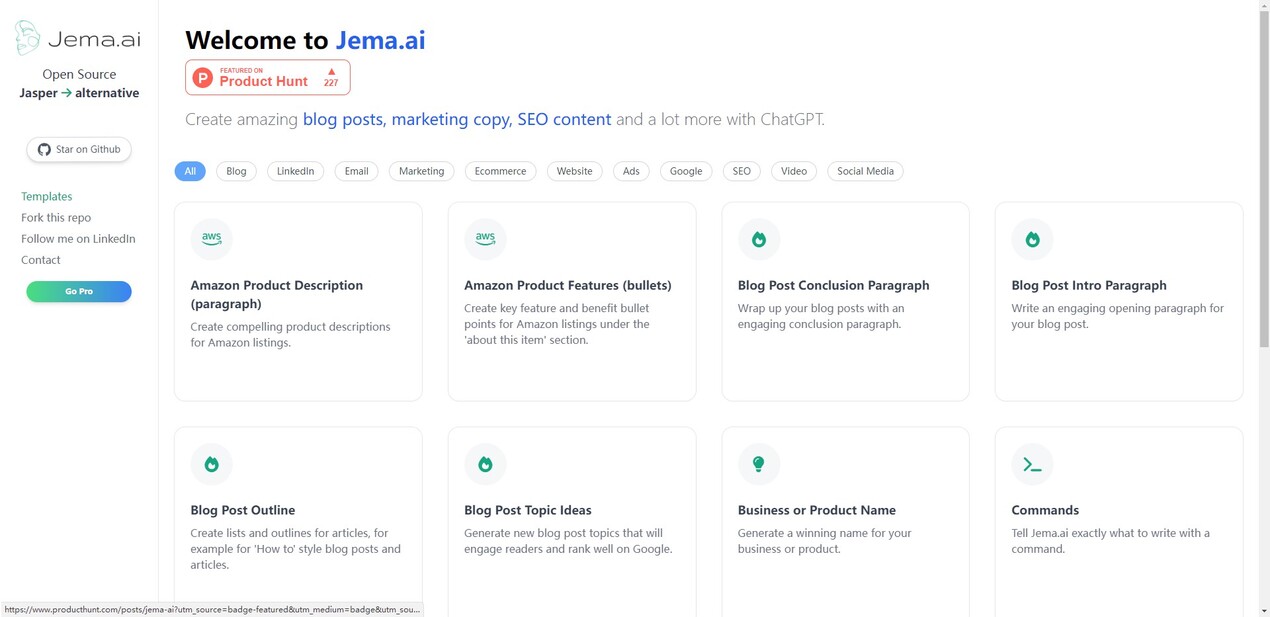This screenshot has width=1270, height=617.
Task: Filter templates by Email category
Action: [356, 171]
